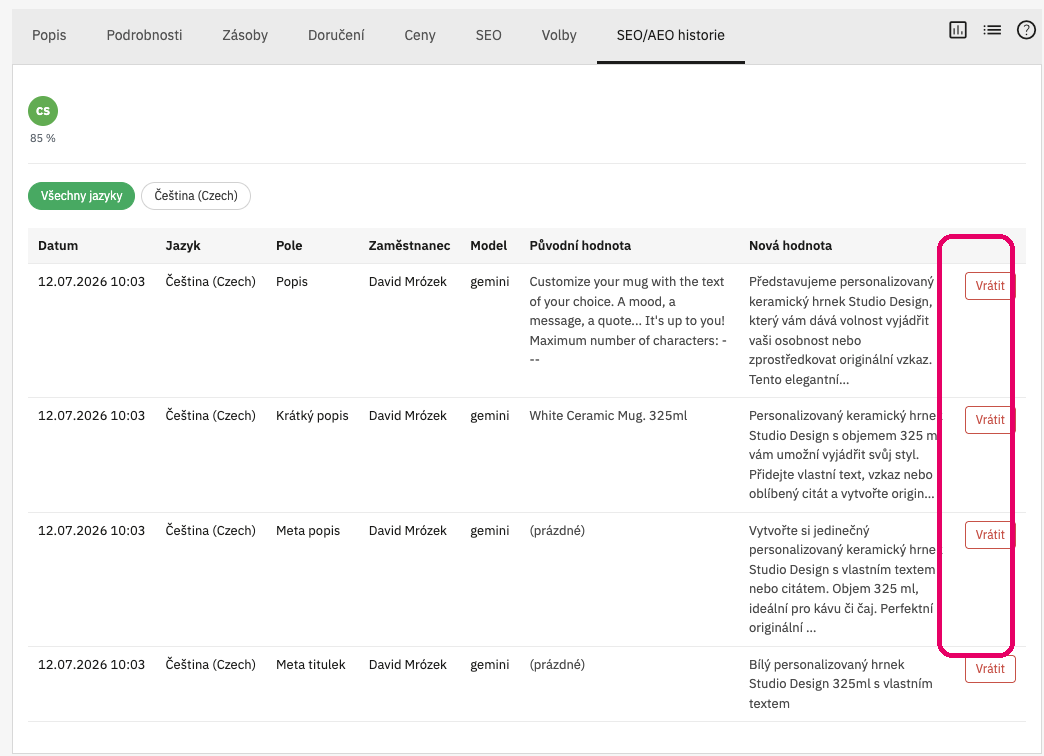Click (prázdné) in the Meta titulek row
The image size is (1044, 756).
click(557, 665)
